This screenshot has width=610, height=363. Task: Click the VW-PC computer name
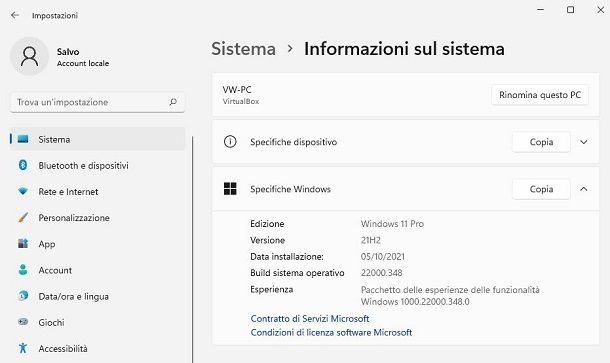[x=237, y=89]
